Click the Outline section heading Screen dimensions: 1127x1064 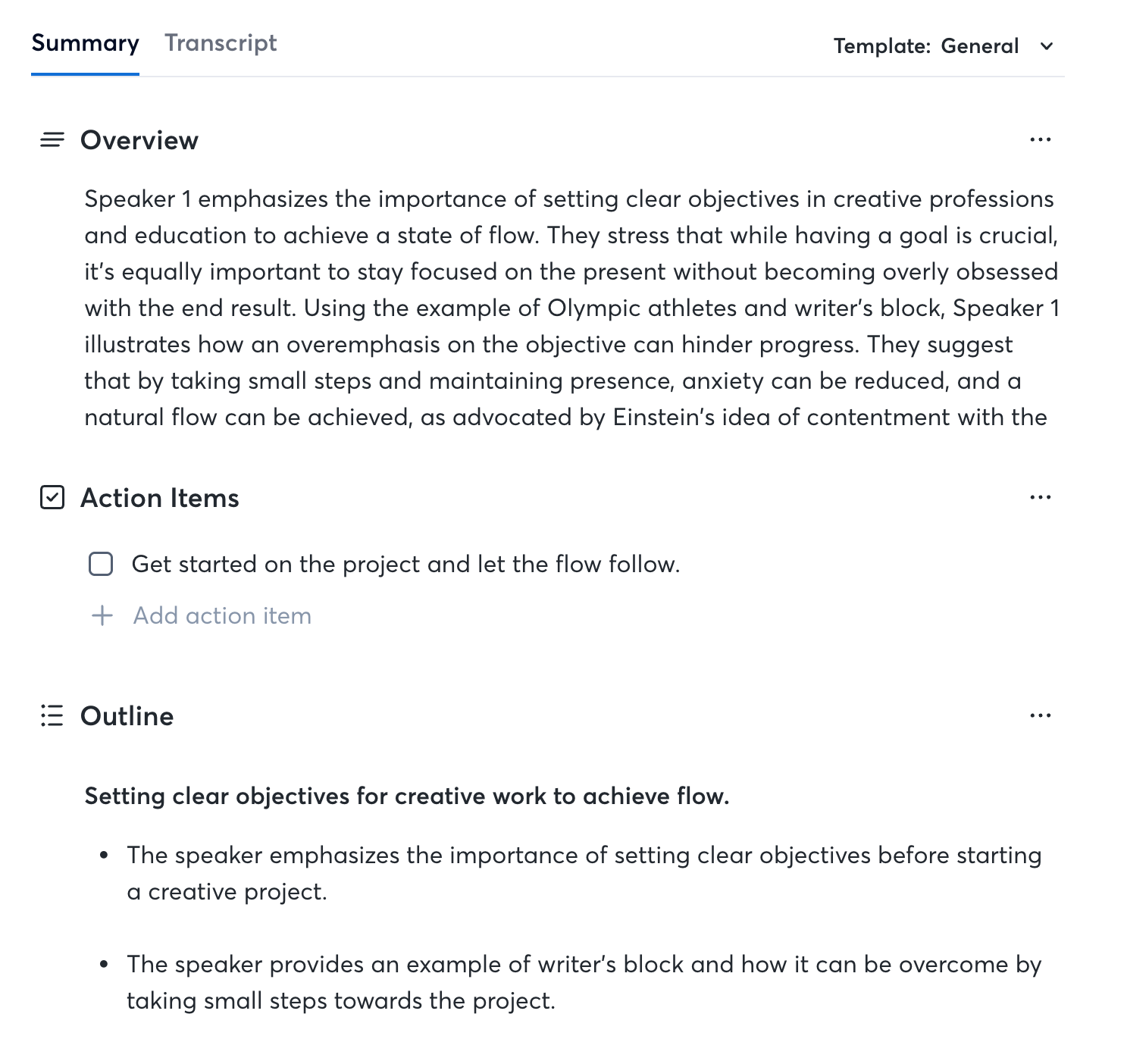(127, 716)
